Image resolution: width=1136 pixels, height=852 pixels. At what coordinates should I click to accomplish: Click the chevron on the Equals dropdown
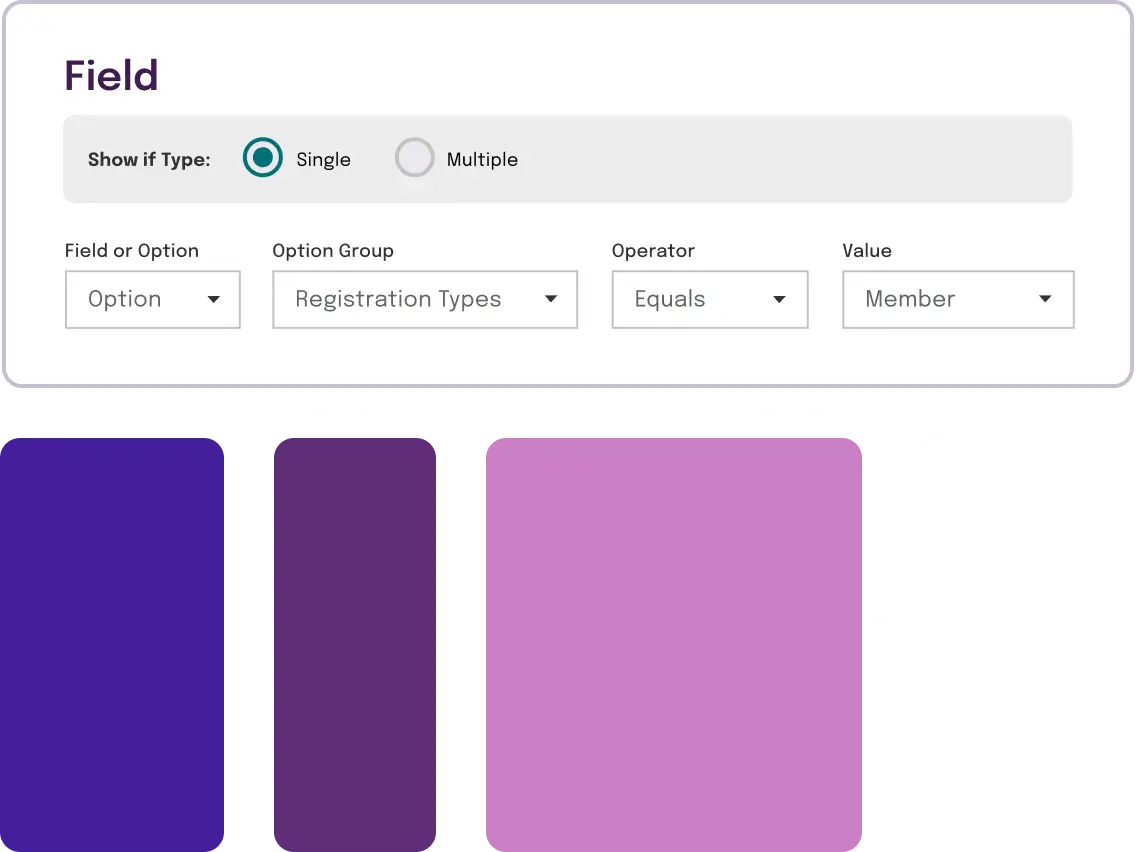click(x=779, y=299)
